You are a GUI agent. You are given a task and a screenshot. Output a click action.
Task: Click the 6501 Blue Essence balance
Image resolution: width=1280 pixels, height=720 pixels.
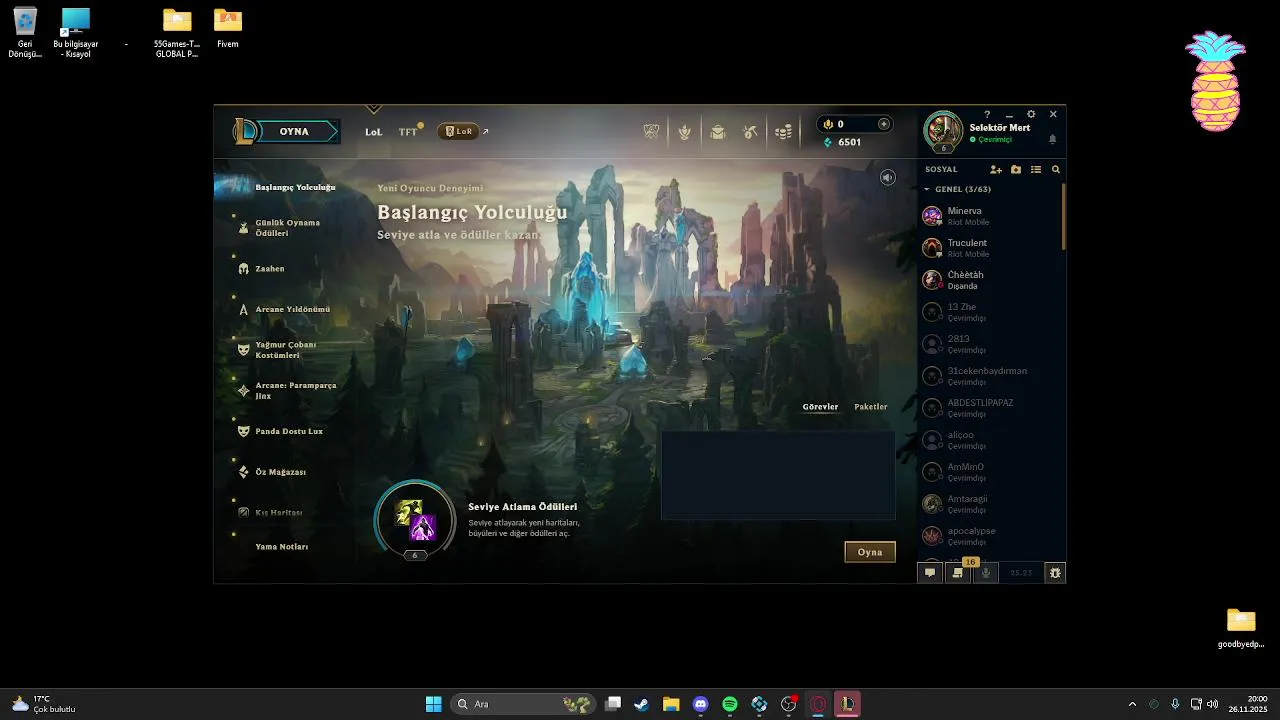point(849,142)
